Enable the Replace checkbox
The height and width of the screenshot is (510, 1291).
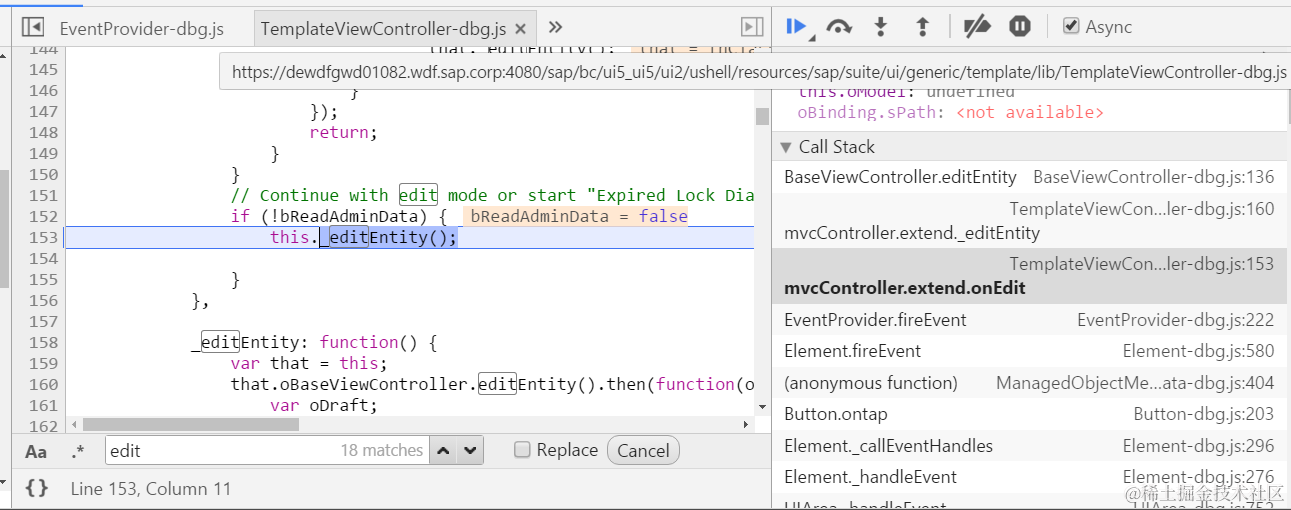point(522,450)
